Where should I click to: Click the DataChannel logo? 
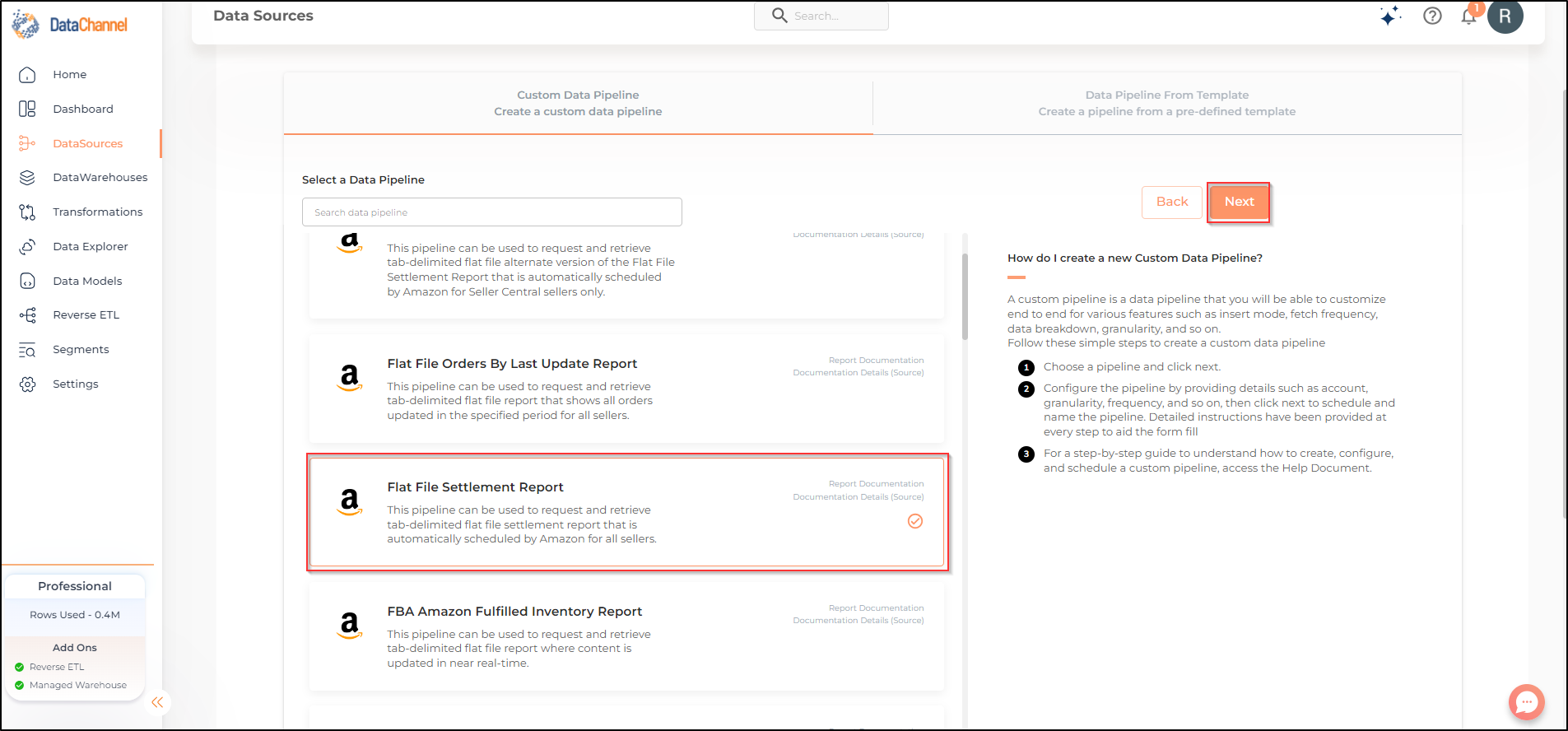70,25
